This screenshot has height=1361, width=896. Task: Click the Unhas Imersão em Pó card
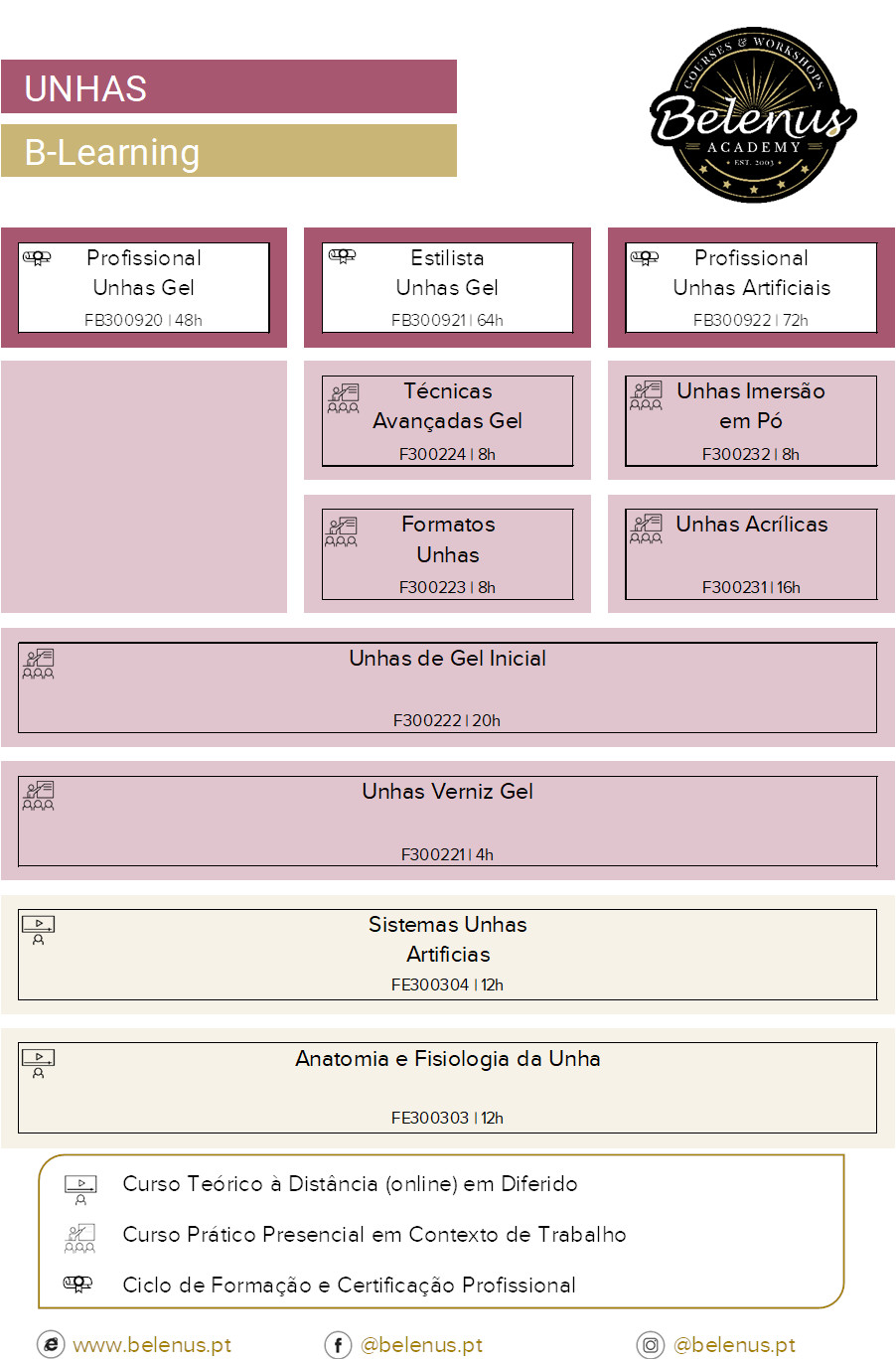[751, 420]
